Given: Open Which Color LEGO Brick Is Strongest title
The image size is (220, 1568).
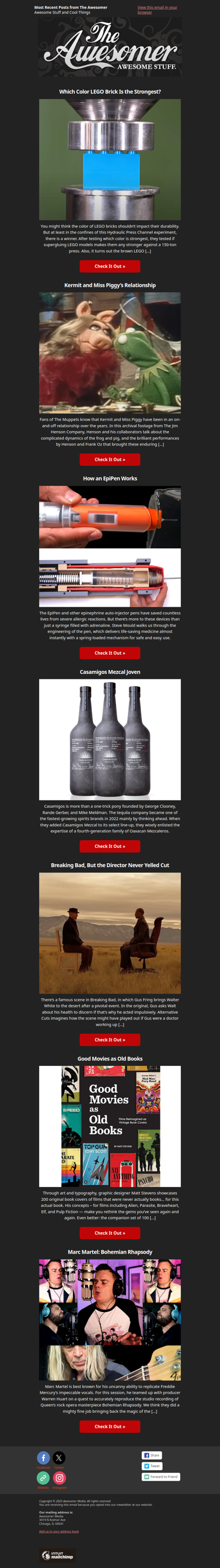Looking at the screenshot, I should tap(110, 91).
